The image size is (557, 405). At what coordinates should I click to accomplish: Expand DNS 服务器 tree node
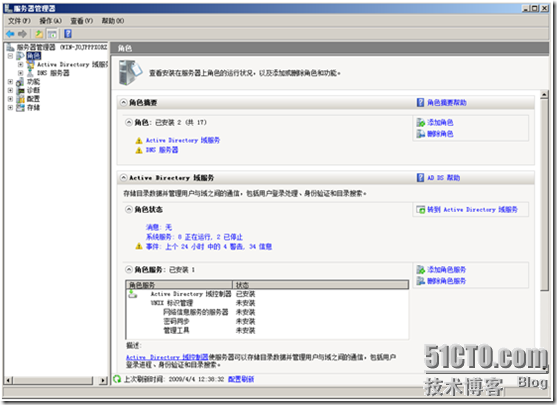coord(20,73)
